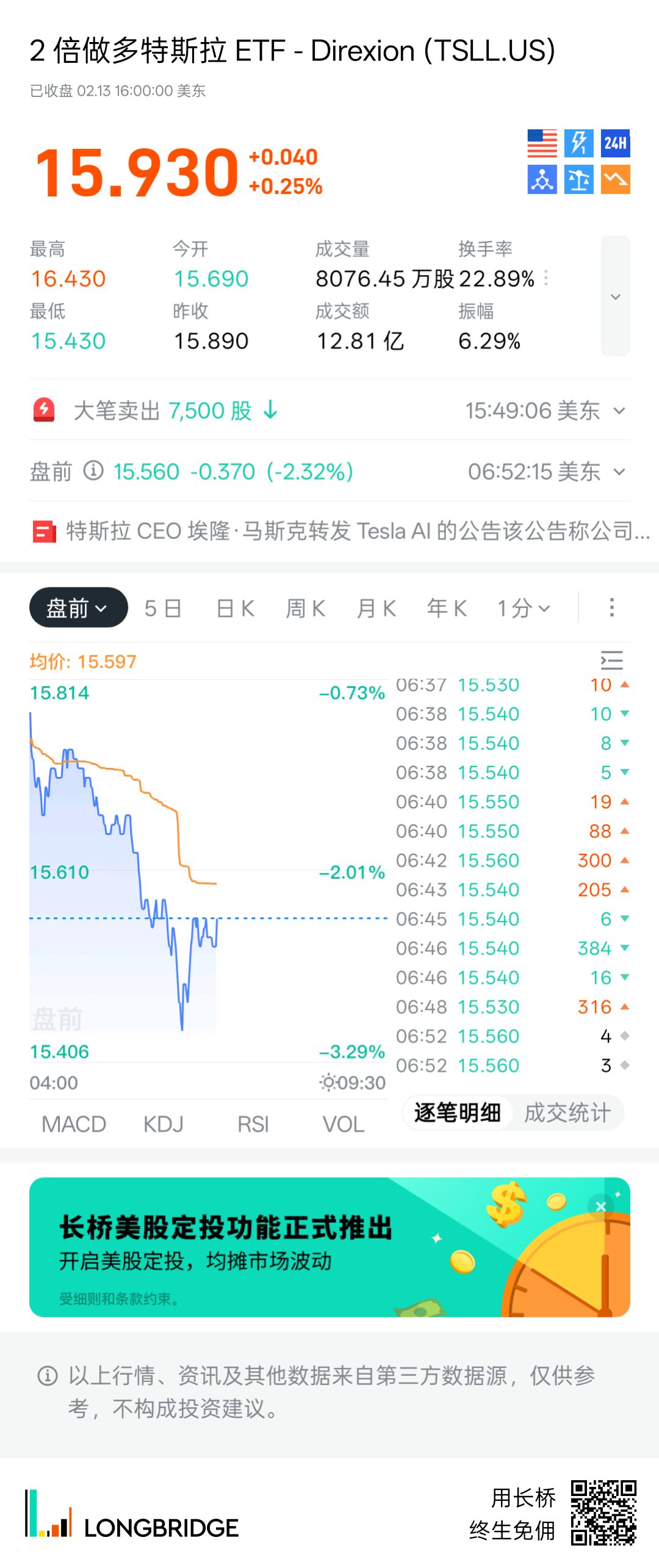Click the 24H trading icon
Image resolution: width=659 pixels, height=1568 pixels.
(615, 144)
